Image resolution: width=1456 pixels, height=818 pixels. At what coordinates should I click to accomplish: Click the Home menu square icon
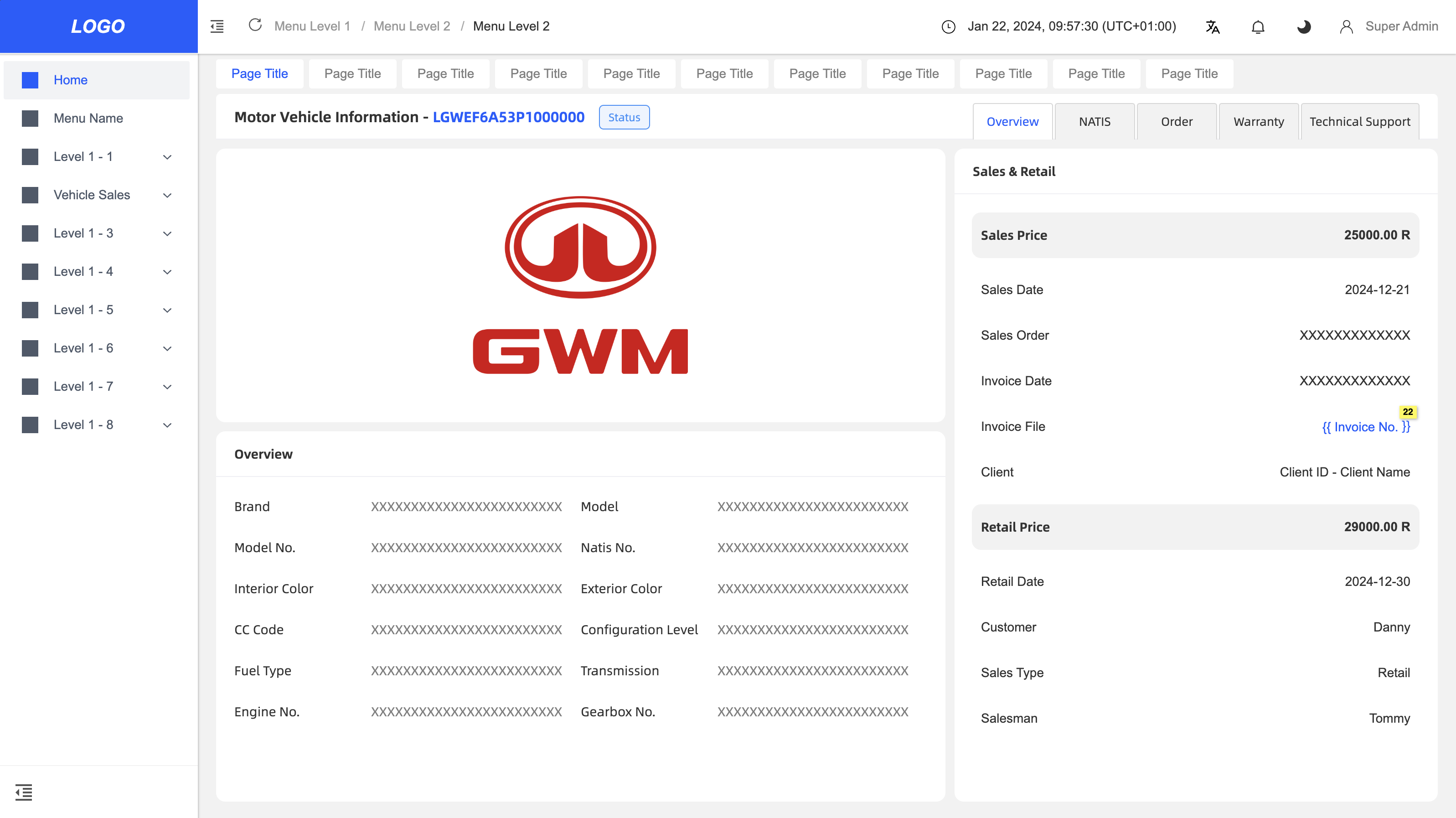(x=30, y=80)
